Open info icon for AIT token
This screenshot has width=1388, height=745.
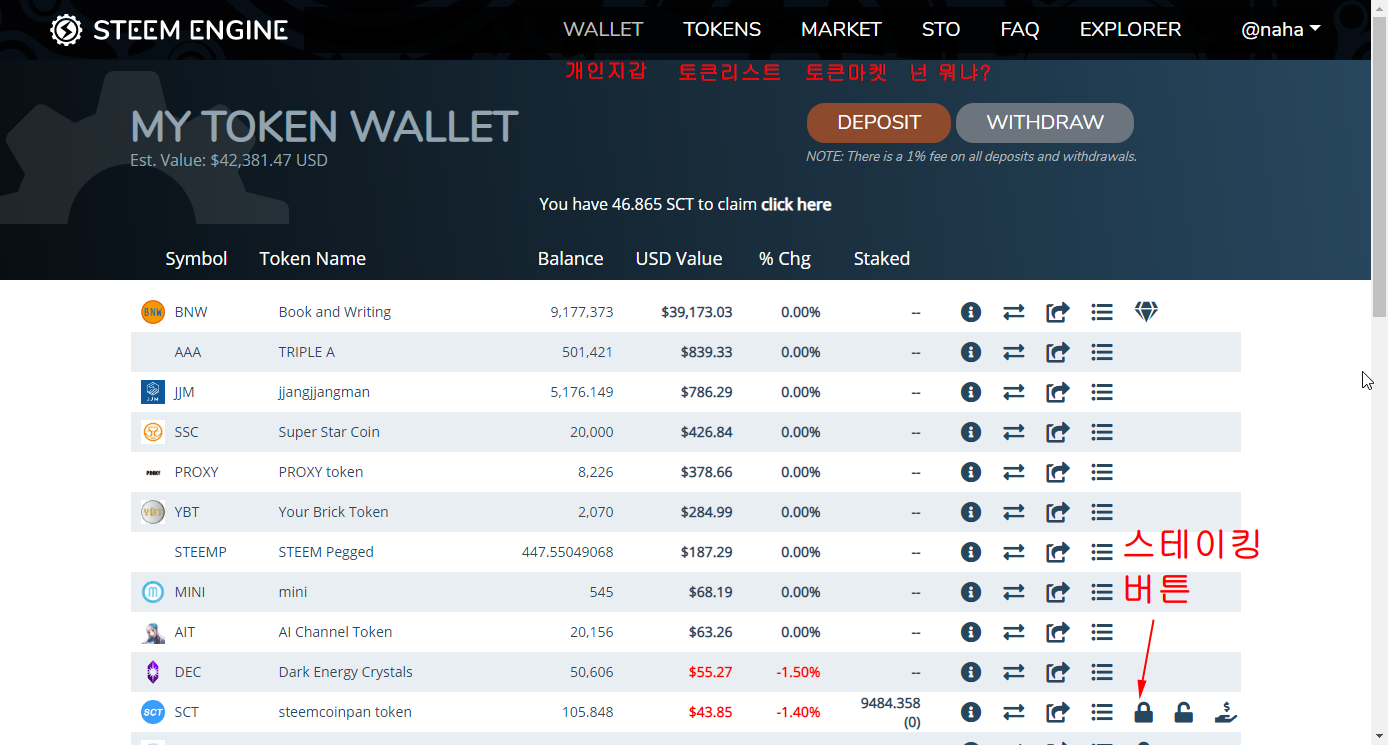point(970,632)
